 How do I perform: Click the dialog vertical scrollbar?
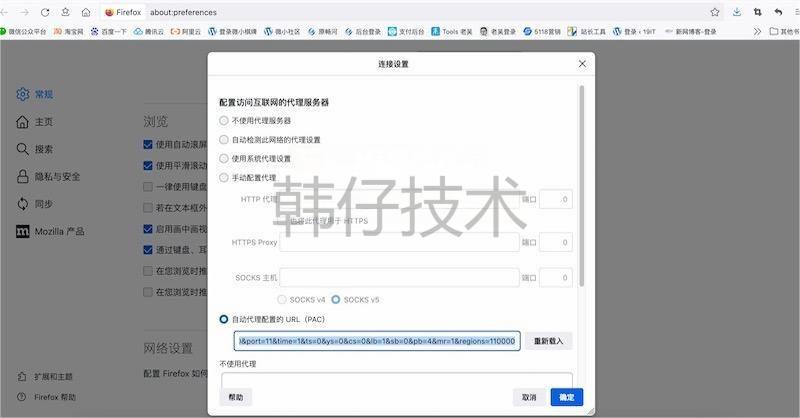(x=582, y=186)
